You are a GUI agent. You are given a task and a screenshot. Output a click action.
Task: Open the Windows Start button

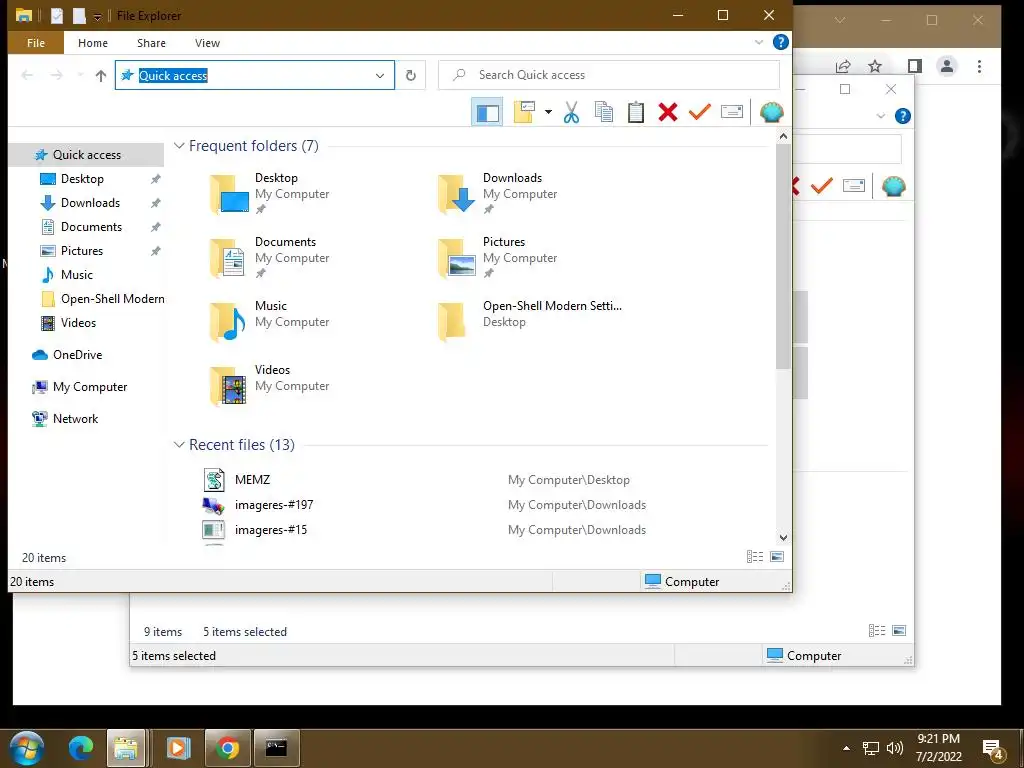[27, 748]
